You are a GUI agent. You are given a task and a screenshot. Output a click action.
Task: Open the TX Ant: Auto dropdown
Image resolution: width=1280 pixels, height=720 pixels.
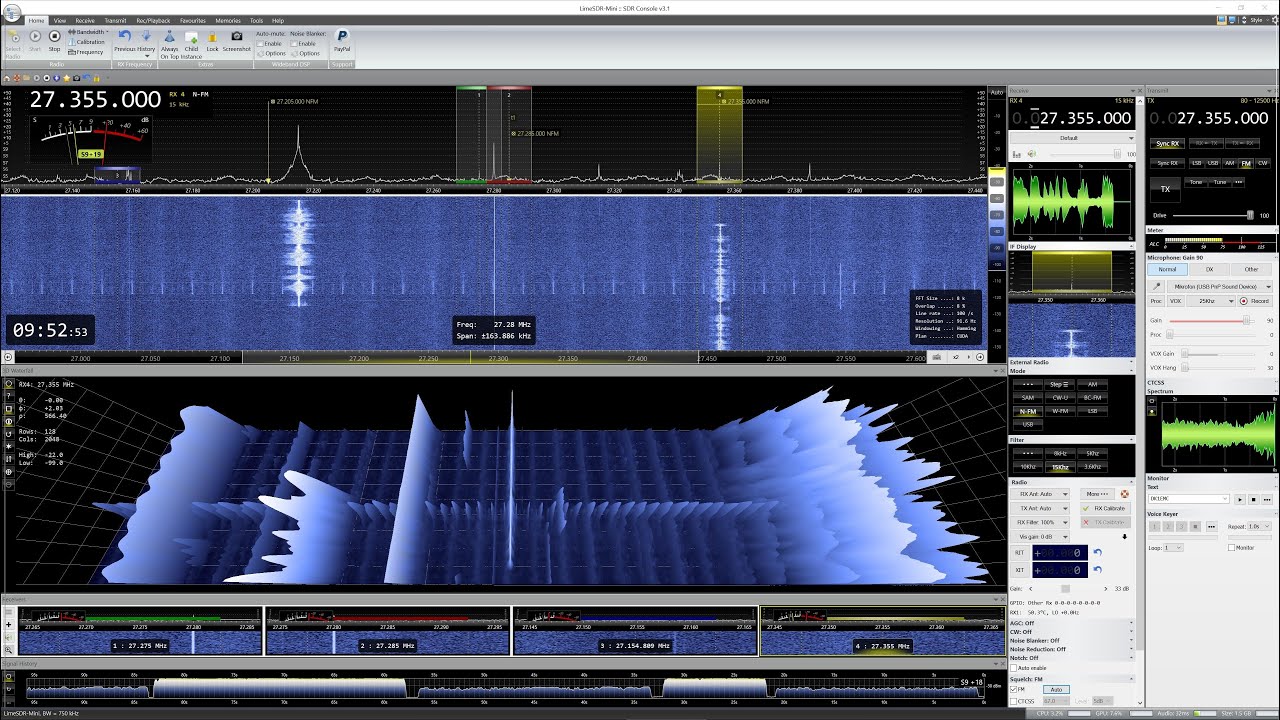[1041, 508]
